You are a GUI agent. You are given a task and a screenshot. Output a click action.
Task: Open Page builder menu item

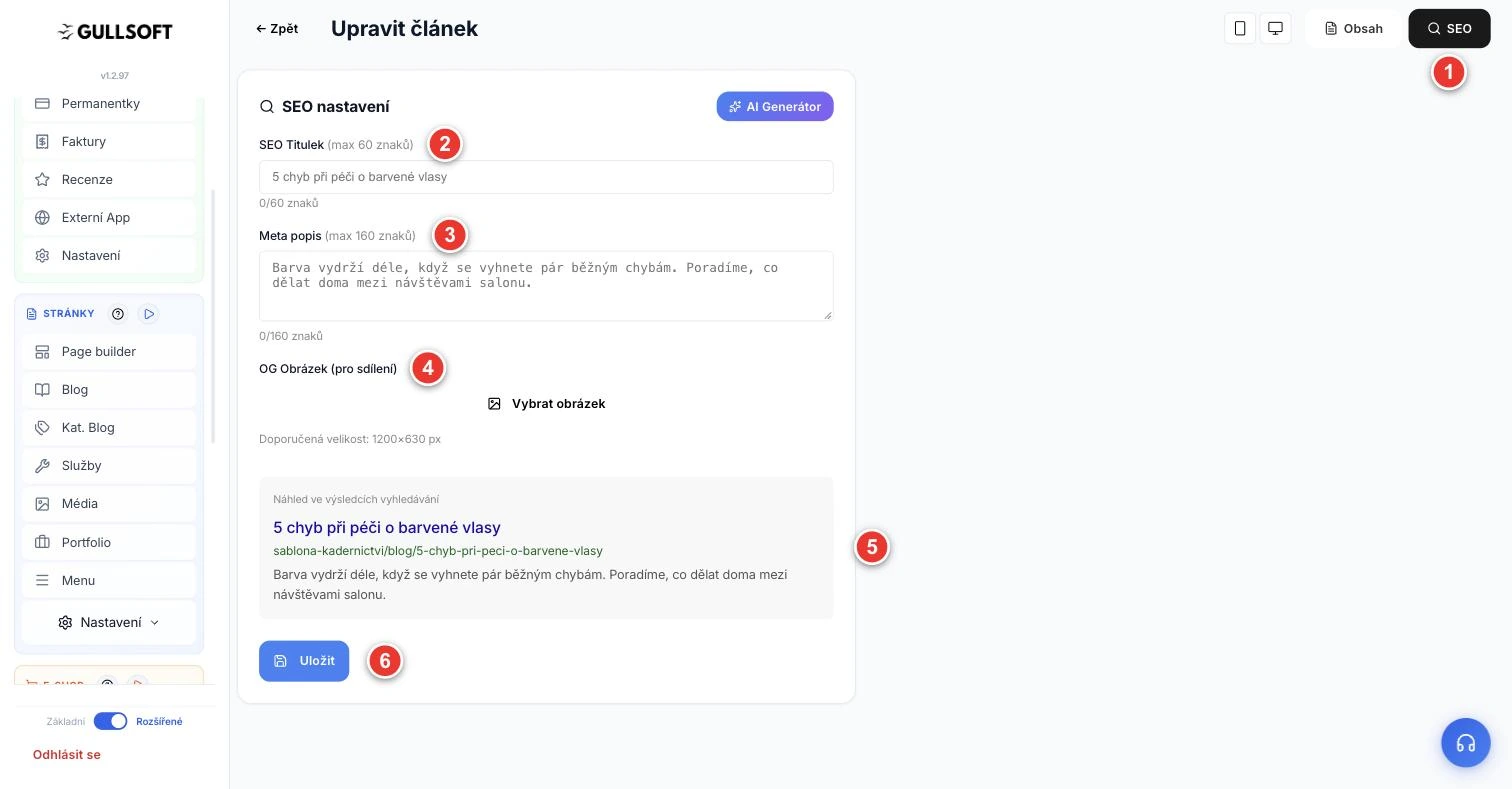(109, 352)
